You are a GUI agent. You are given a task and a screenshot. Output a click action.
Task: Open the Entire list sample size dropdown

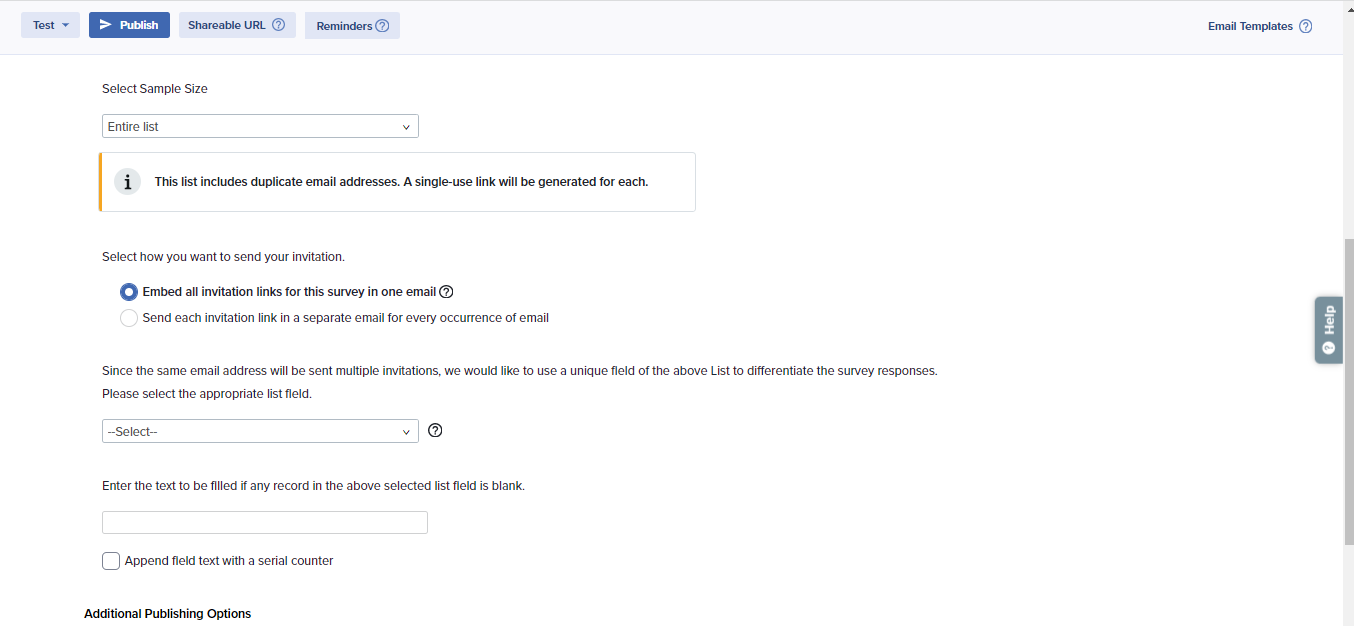coord(260,127)
